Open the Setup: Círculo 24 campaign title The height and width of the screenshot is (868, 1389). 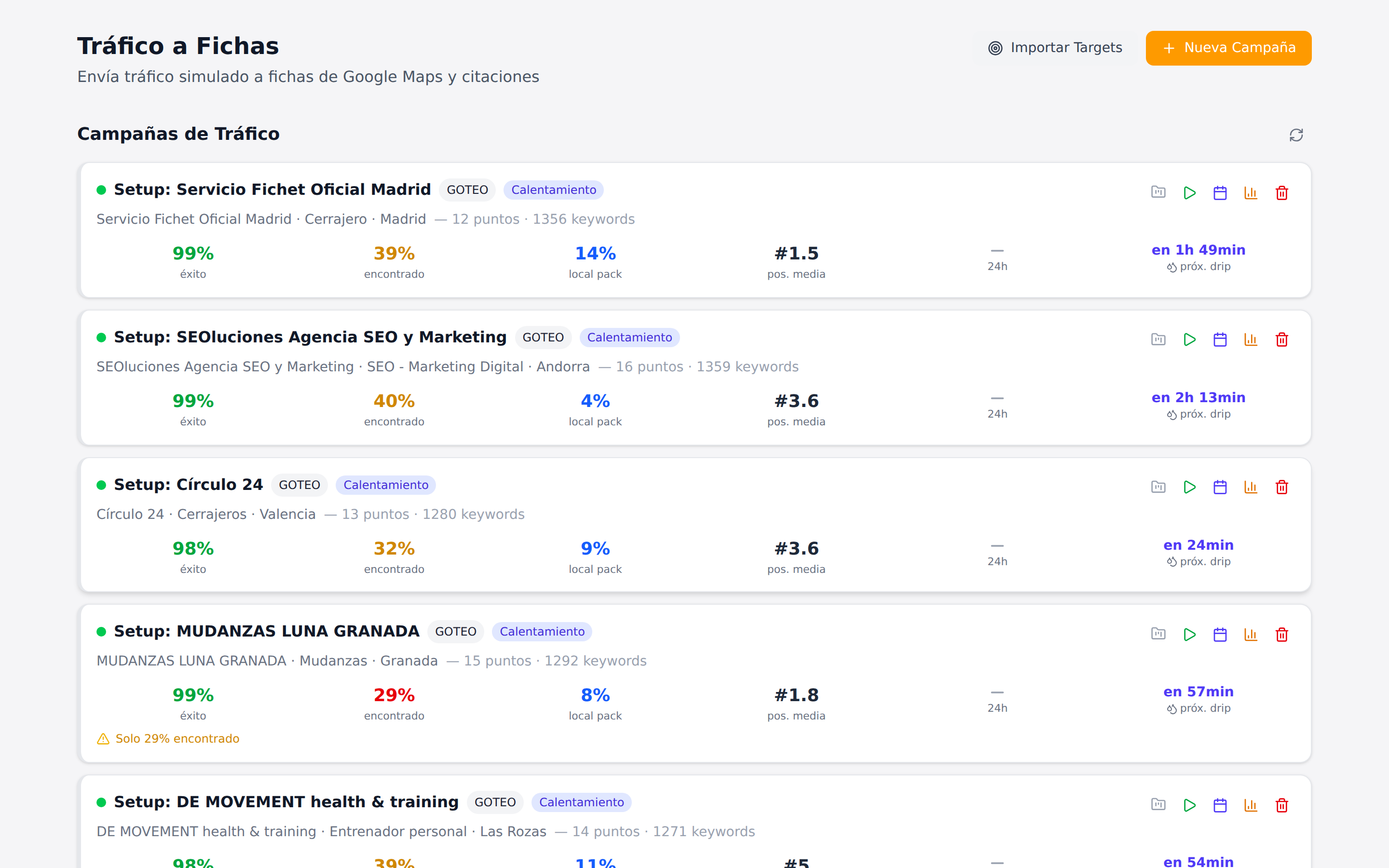(x=188, y=485)
